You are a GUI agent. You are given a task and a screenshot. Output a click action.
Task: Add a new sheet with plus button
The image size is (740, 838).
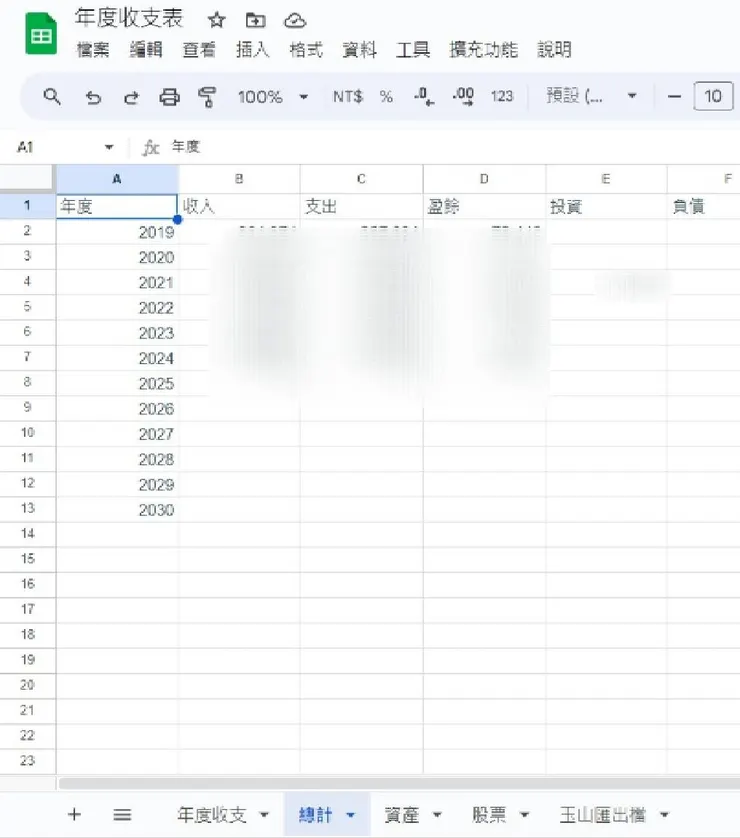point(74,814)
